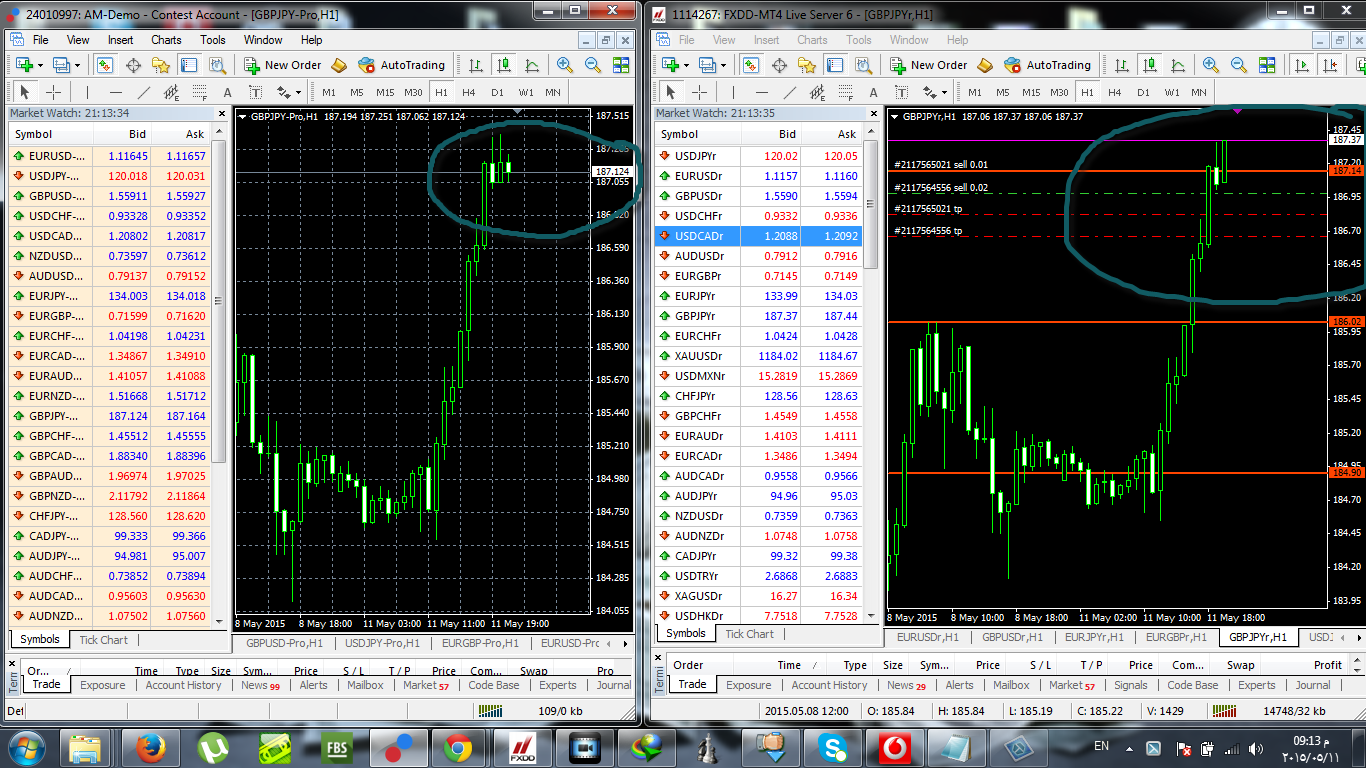Open Charts menu in AM-Demo window
Viewport: 1366px width, 768px height.
point(166,40)
